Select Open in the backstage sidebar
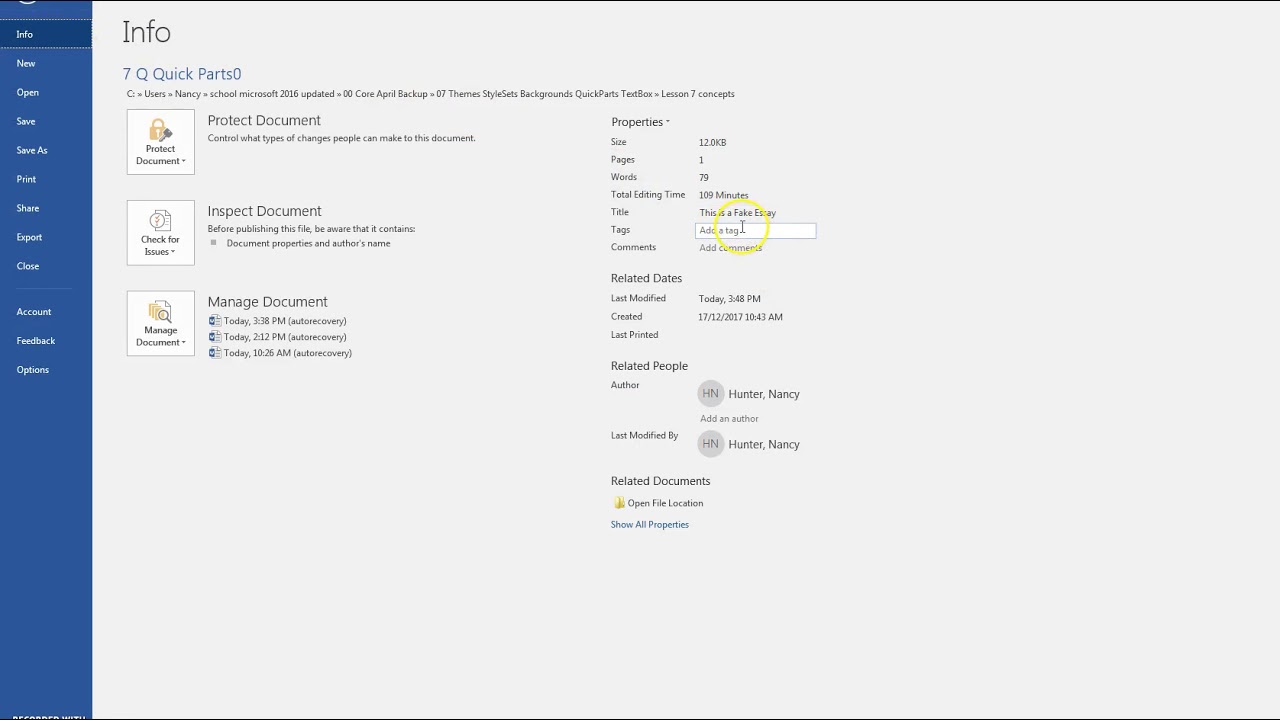This screenshot has height=720, width=1280. click(46, 92)
